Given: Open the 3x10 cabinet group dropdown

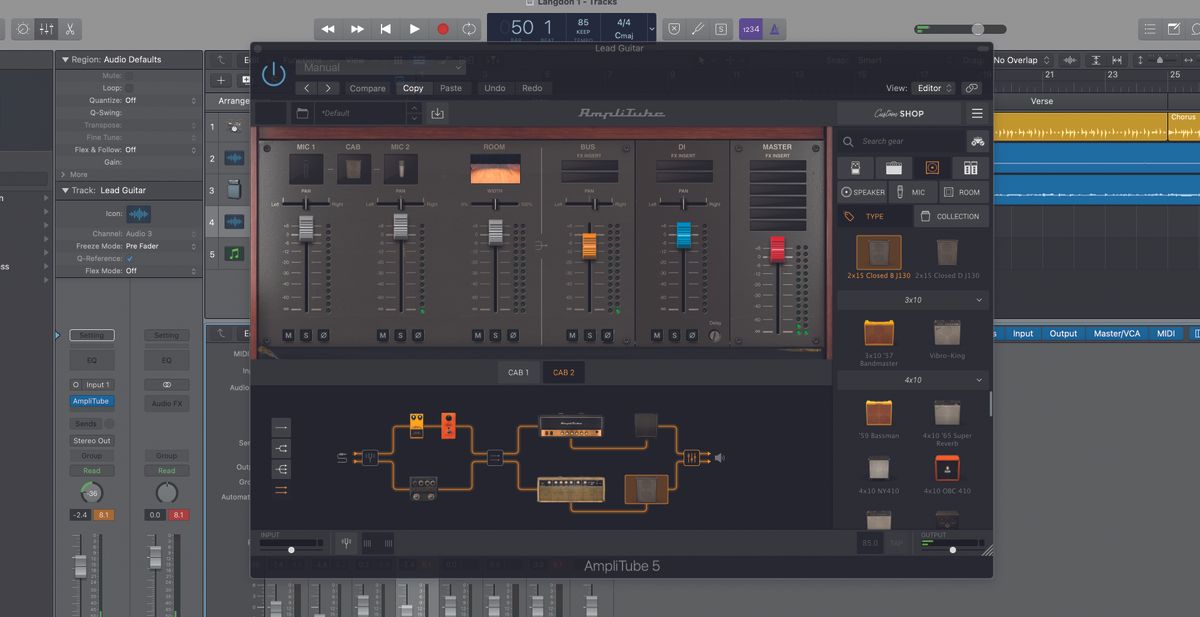Looking at the screenshot, I should tap(913, 299).
